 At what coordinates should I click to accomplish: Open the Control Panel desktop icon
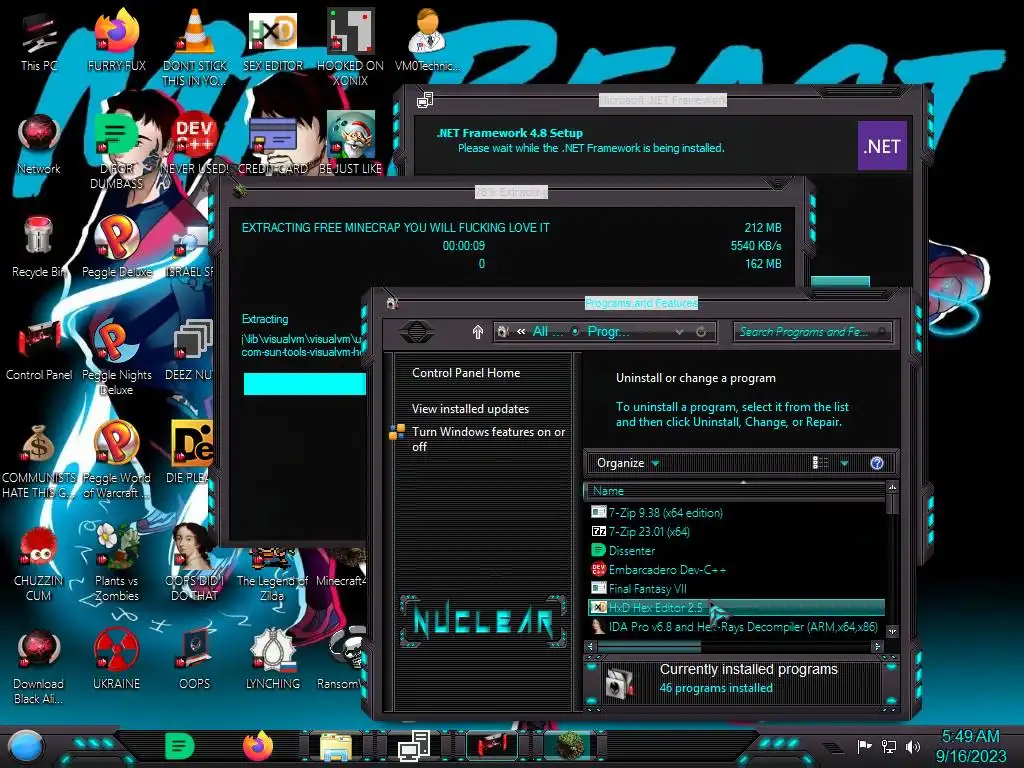click(x=39, y=350)
